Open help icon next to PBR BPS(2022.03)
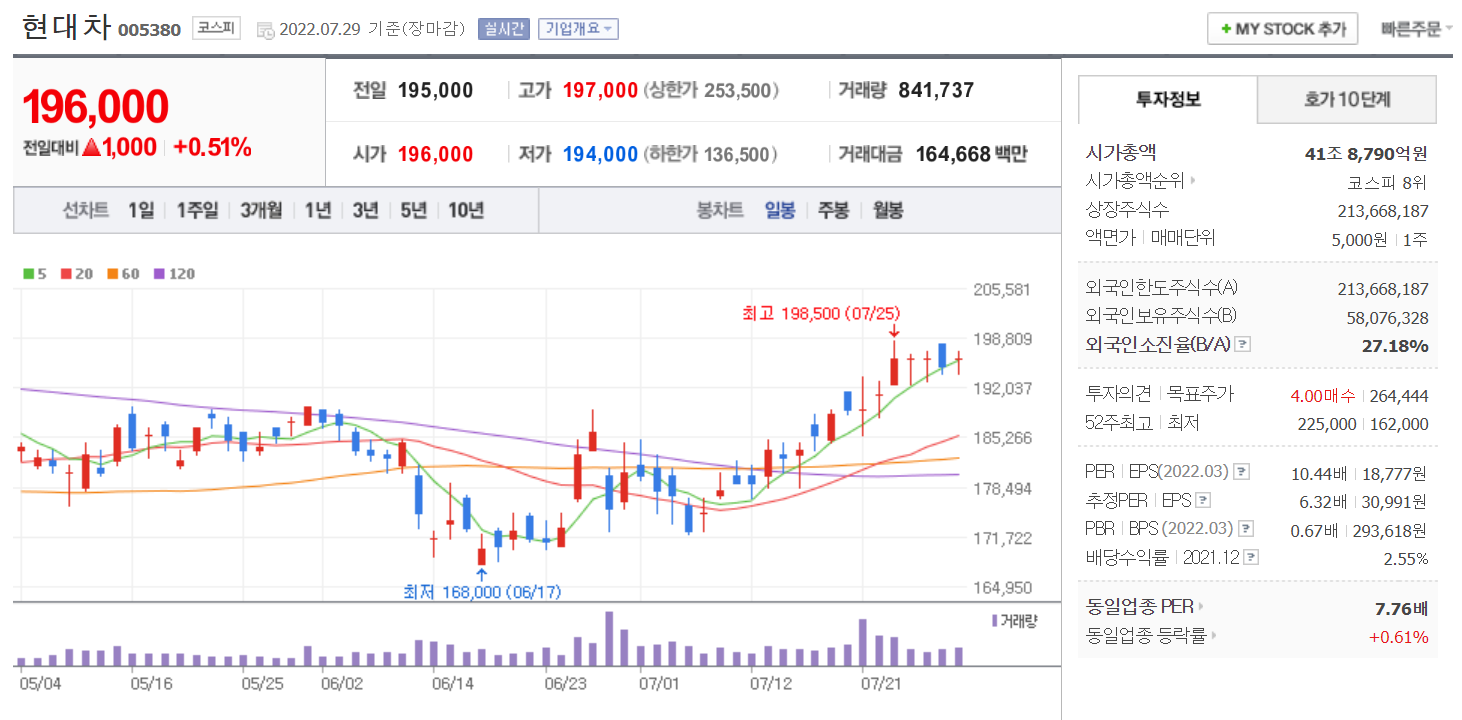1462x720 pixels. click(x=1245, y=529)
